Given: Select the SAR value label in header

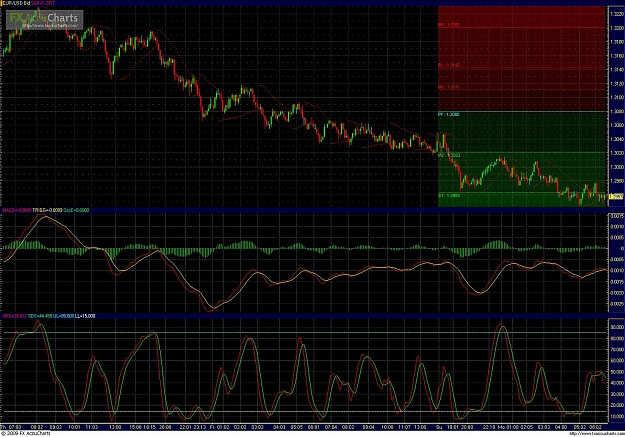Looking at the screenshot, I should 43,3.
